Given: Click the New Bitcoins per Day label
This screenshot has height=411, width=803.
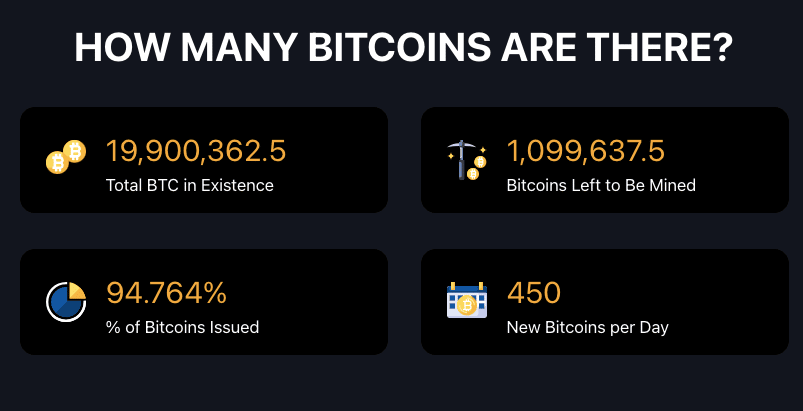Looking at the screenshot, I should click(x=587, y=327).
